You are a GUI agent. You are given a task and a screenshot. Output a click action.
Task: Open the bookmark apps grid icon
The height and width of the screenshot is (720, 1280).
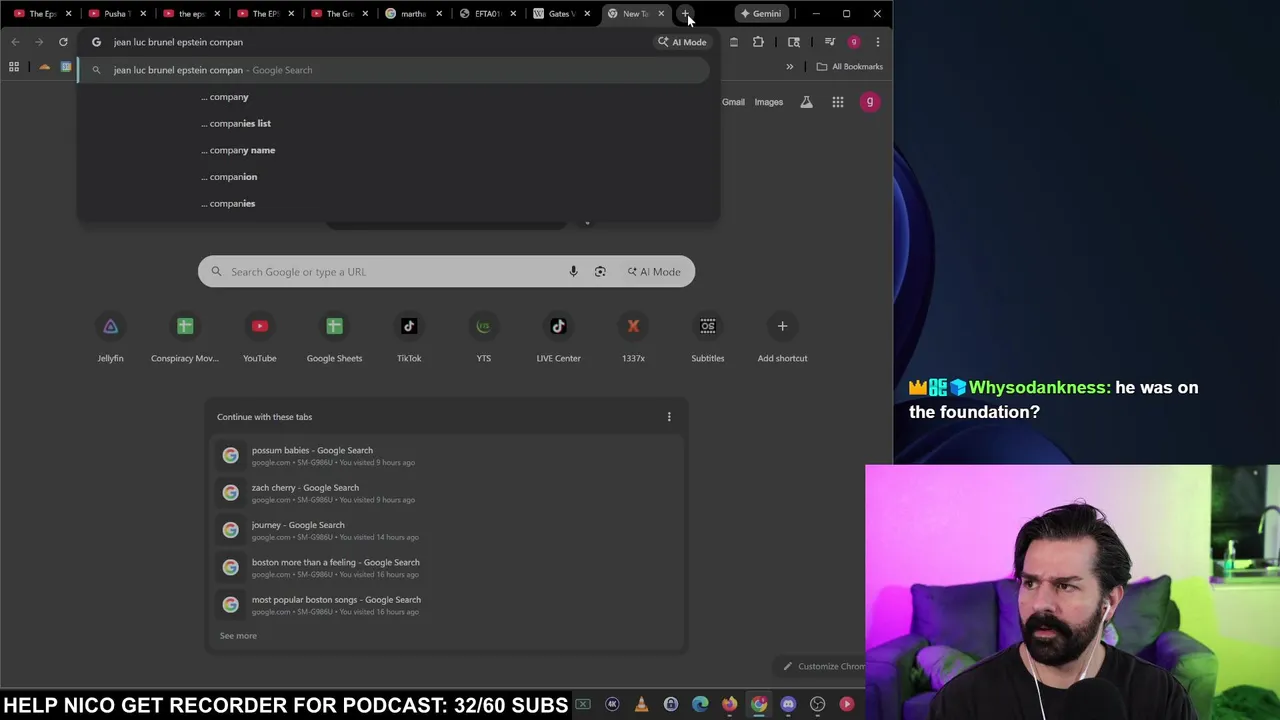point(14,67)
